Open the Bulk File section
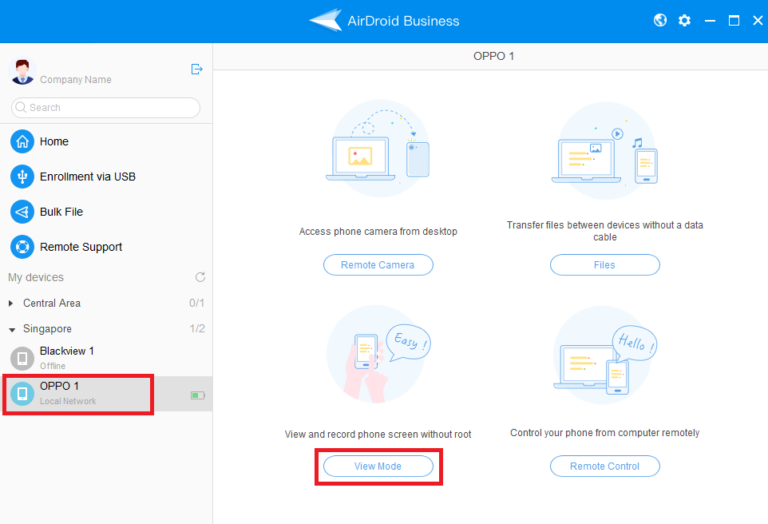Image resolution: width=768 pixels, height=524 pixels. click(106, 212)
